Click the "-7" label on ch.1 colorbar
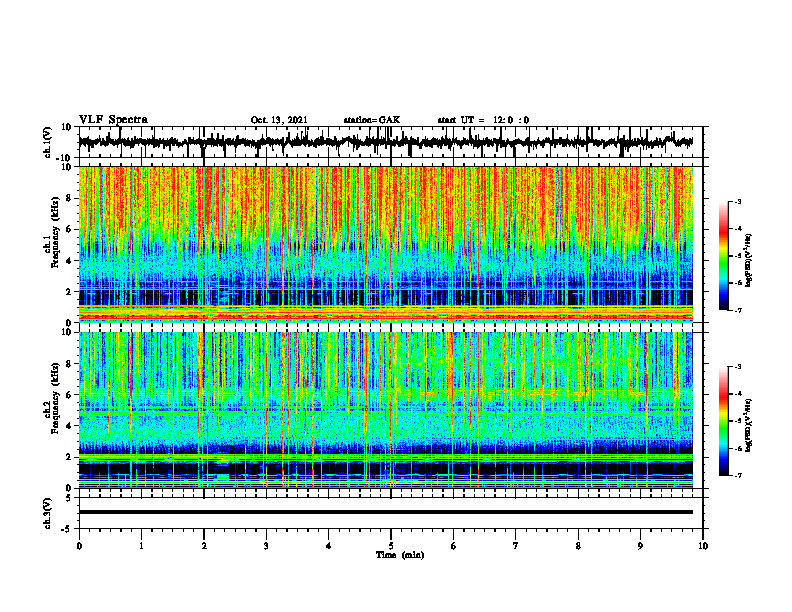Screen dimensions: 792x612 coord(737,310)
